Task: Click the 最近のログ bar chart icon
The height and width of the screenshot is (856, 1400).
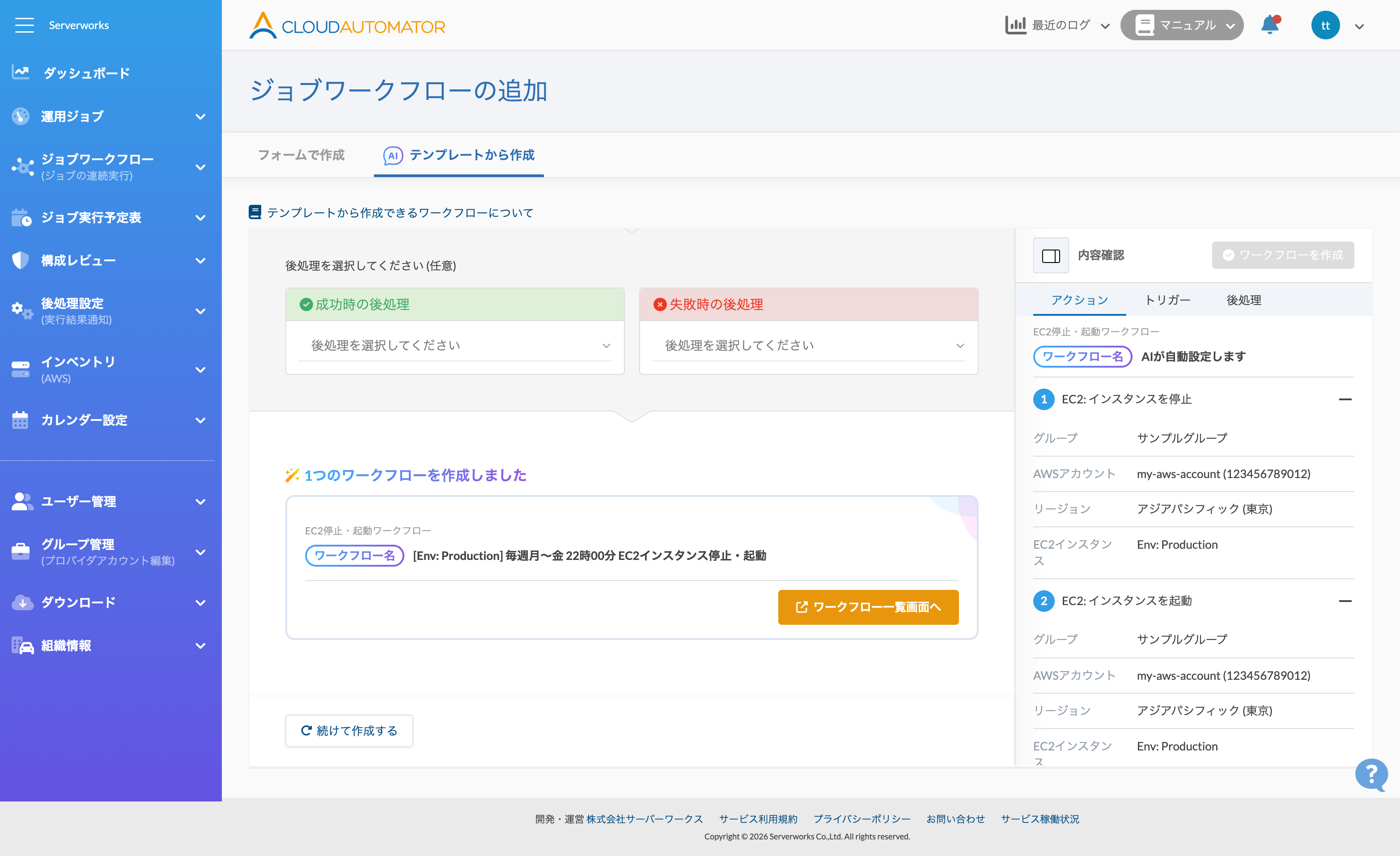Action: pos(1015,25)
